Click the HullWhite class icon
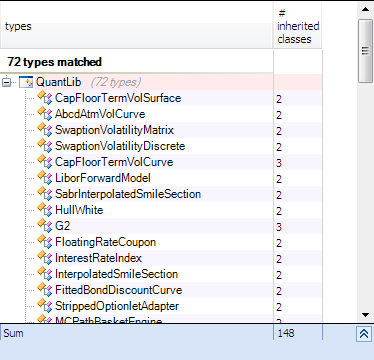Image resolution: width=374 pixels, height=360 pixels. [45, 210]
